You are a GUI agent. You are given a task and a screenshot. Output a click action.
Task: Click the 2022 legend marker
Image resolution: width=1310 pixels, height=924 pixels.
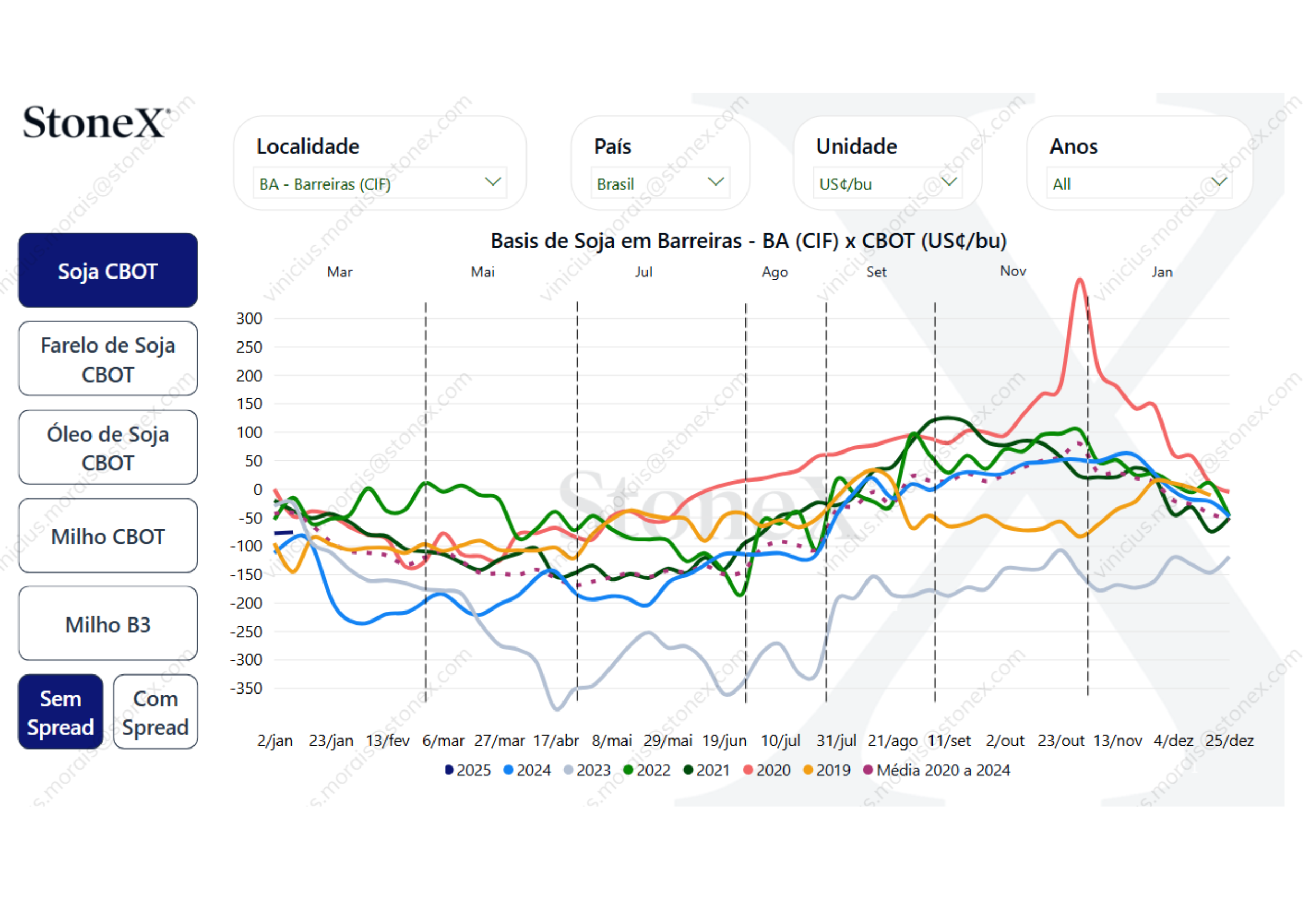click(629, 771)
